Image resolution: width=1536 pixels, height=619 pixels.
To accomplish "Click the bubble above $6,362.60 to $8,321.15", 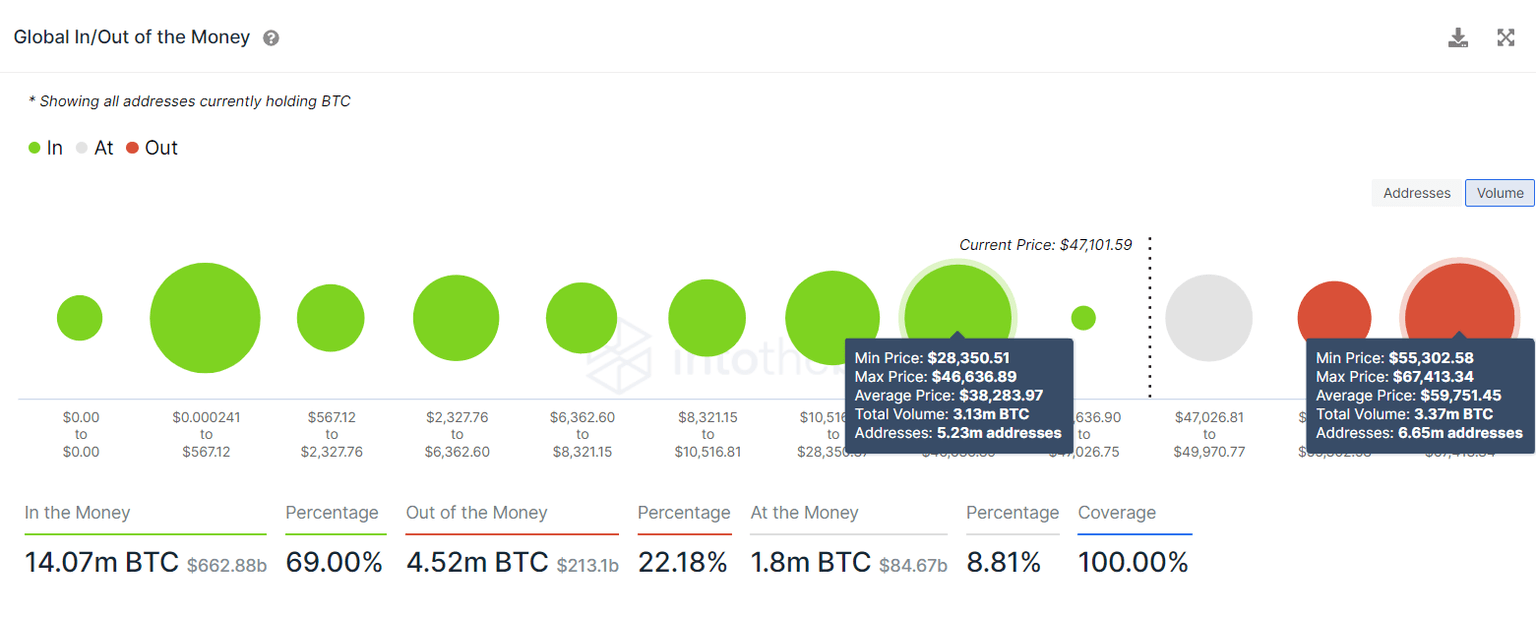I will tap(581, 318).
